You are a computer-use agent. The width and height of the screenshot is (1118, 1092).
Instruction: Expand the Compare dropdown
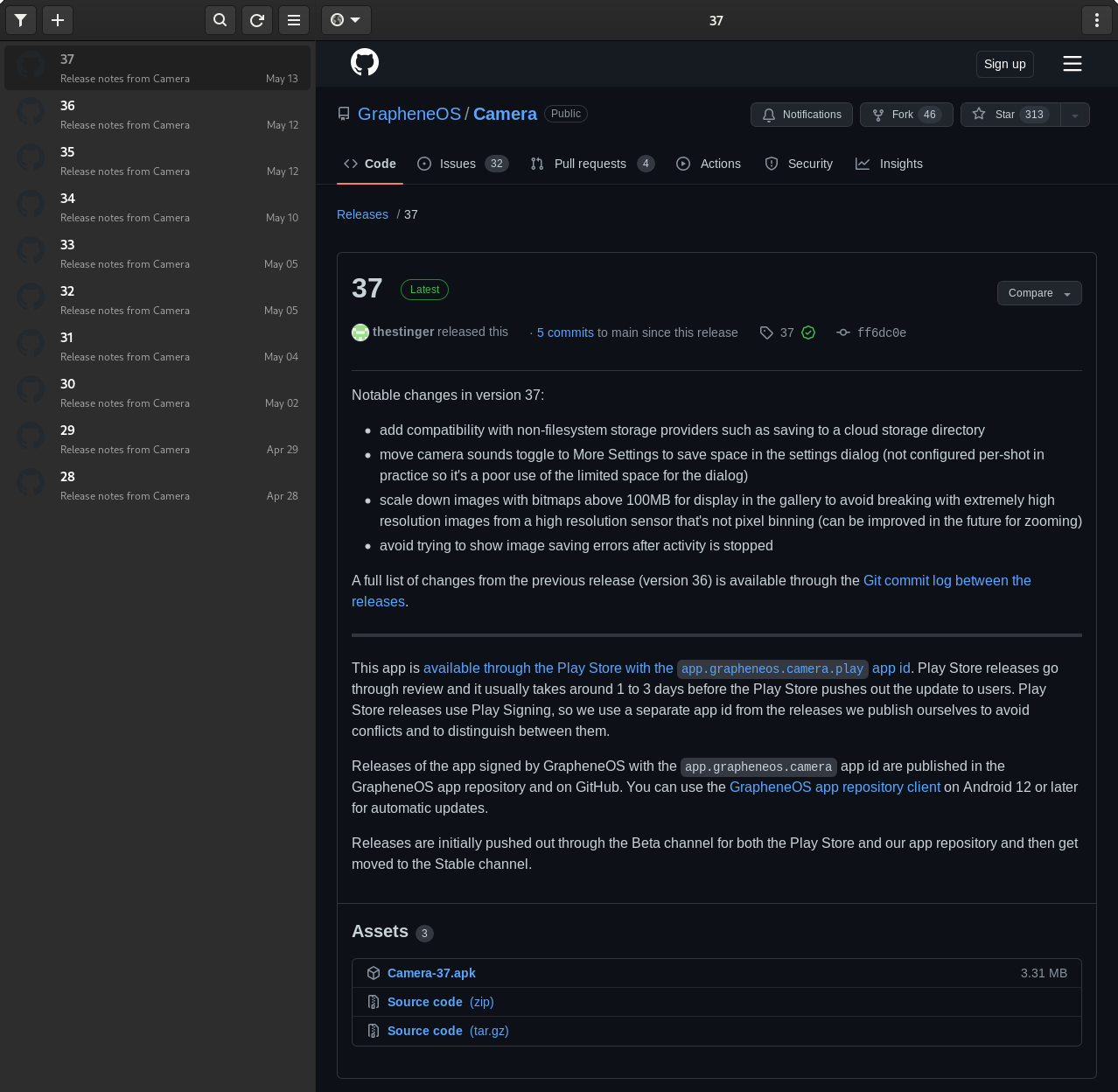[x=1038, y=293]
